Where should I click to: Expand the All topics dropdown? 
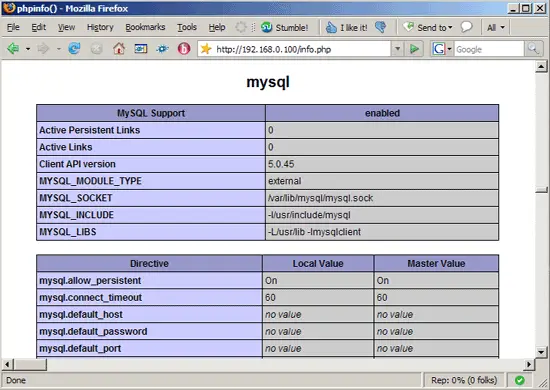[496, 27]
